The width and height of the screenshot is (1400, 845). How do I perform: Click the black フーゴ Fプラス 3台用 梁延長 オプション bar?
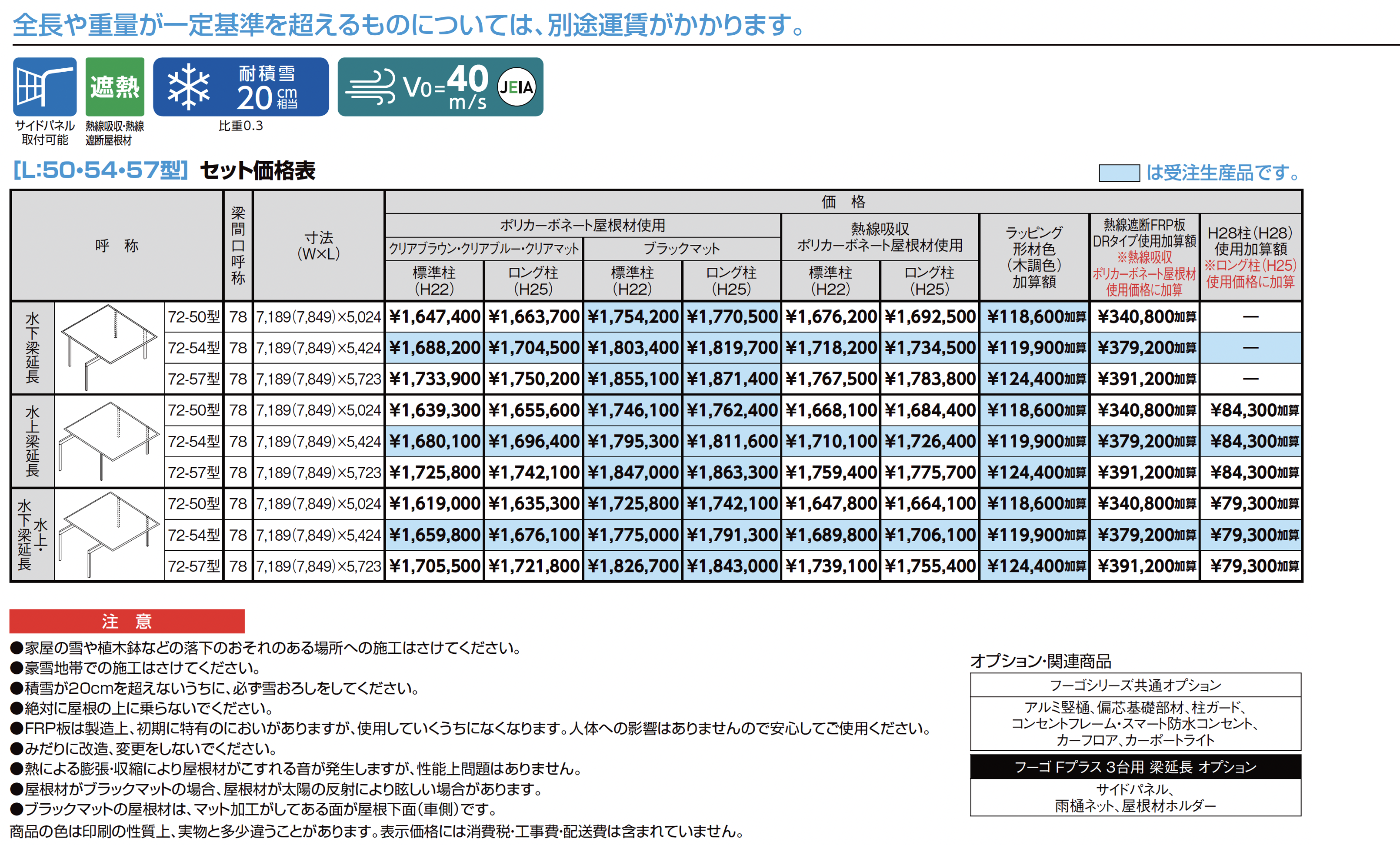[x=1135, y=767]
